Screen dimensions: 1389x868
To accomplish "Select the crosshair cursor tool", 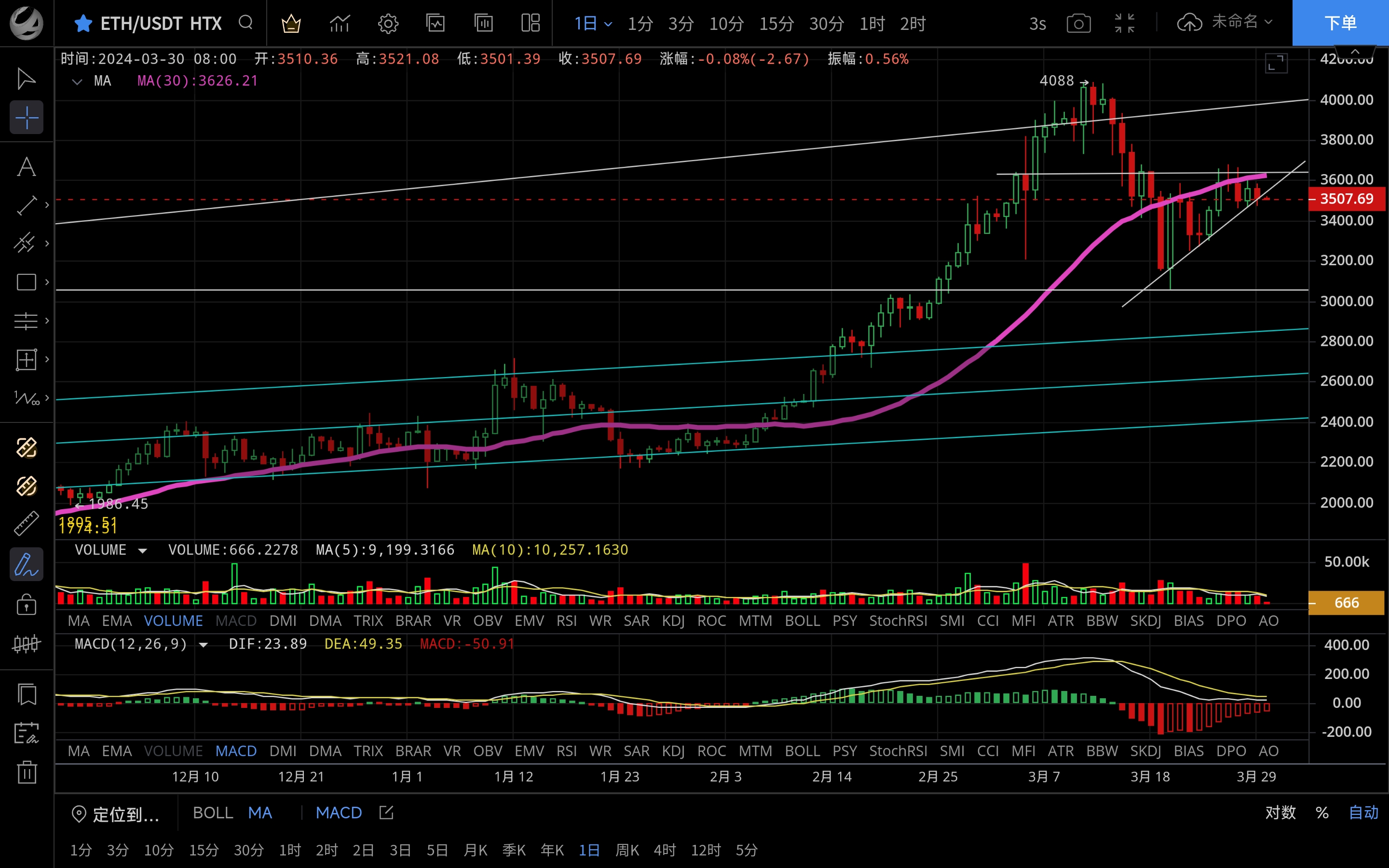I will (x=27, y=118).
